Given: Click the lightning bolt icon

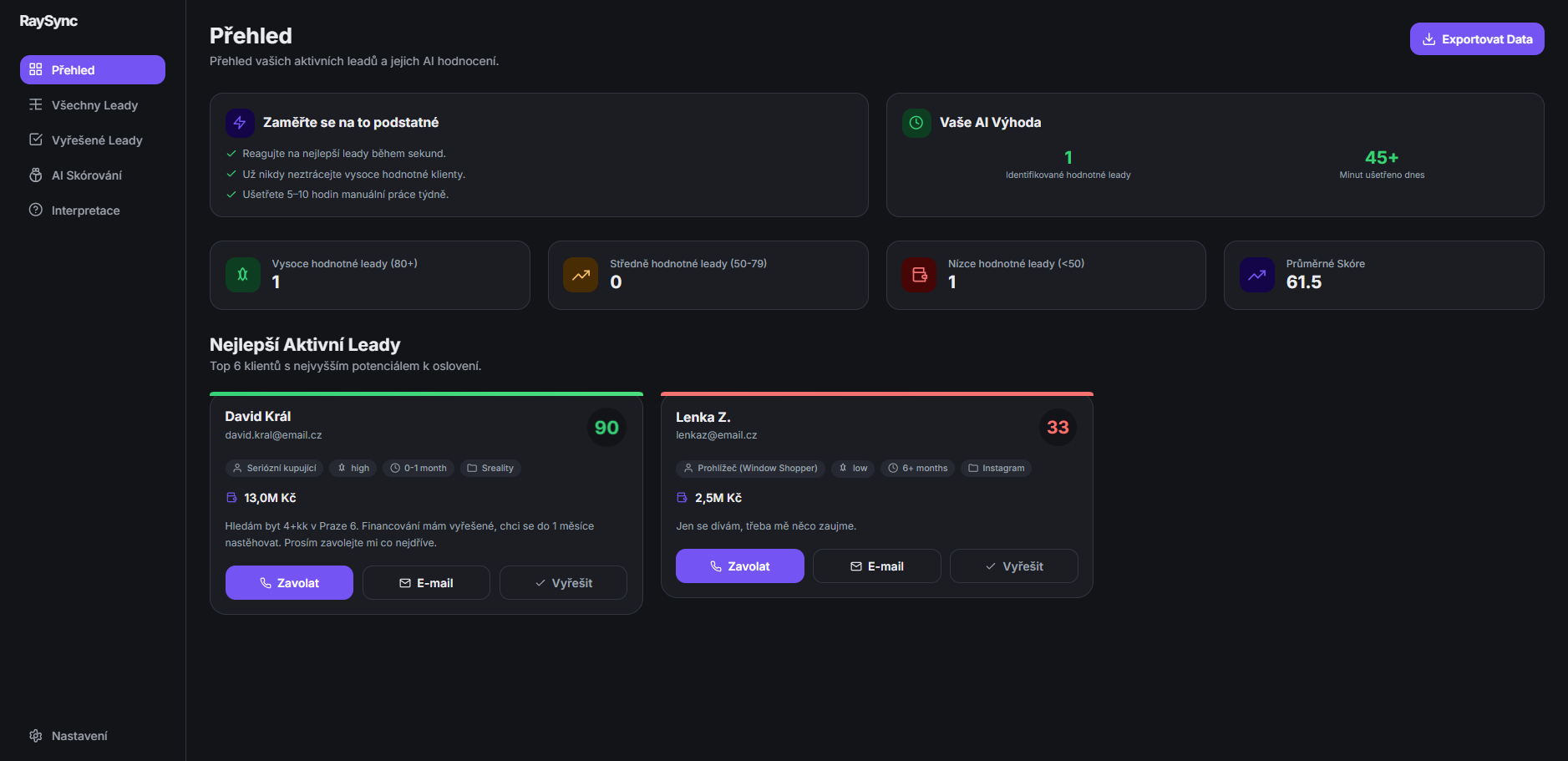Looking at the screenshot, I should pos(240,123).
